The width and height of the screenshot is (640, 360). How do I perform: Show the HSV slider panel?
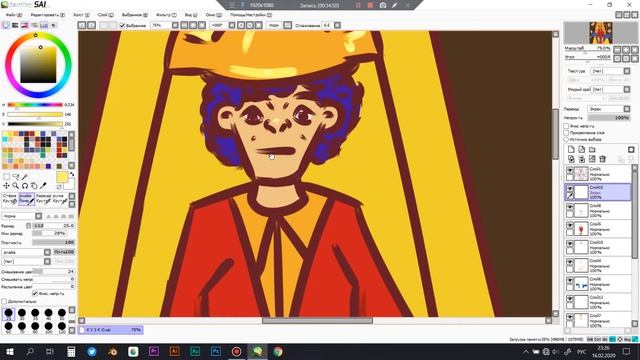(x=24, y=25)
